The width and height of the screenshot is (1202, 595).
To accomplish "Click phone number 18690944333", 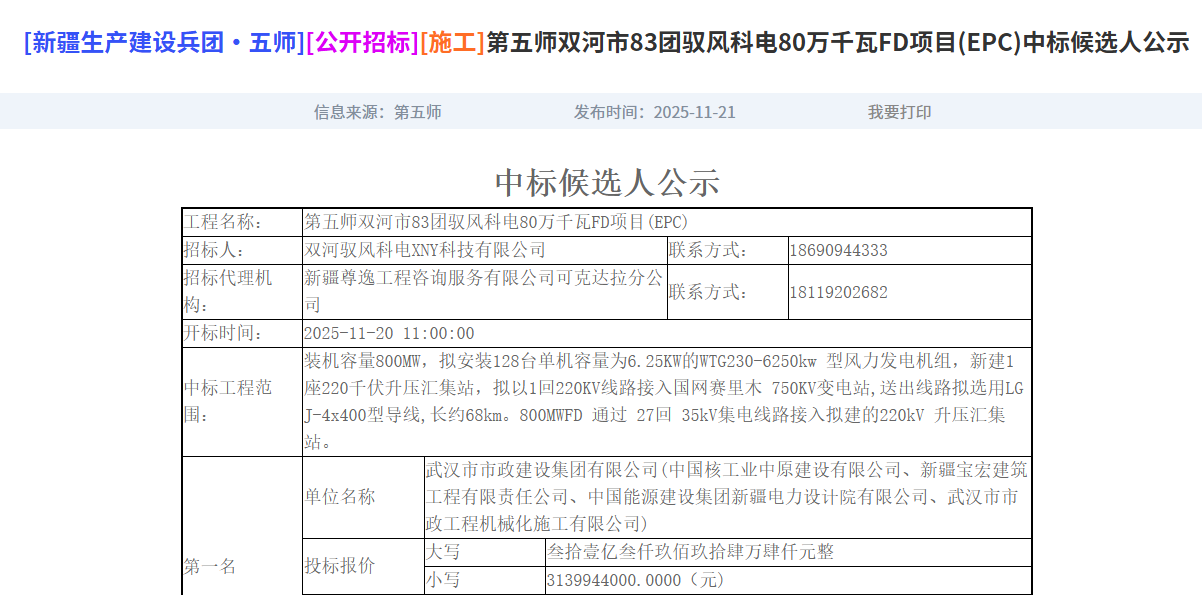I will point(838,250).
